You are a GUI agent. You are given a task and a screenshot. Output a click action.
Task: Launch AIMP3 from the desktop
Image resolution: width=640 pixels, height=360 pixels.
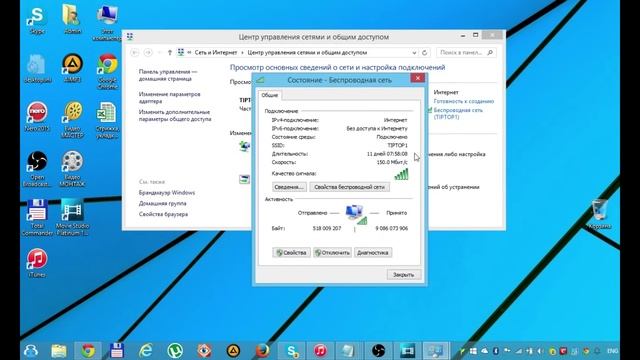pyautogui.click(x=72, y=68)
